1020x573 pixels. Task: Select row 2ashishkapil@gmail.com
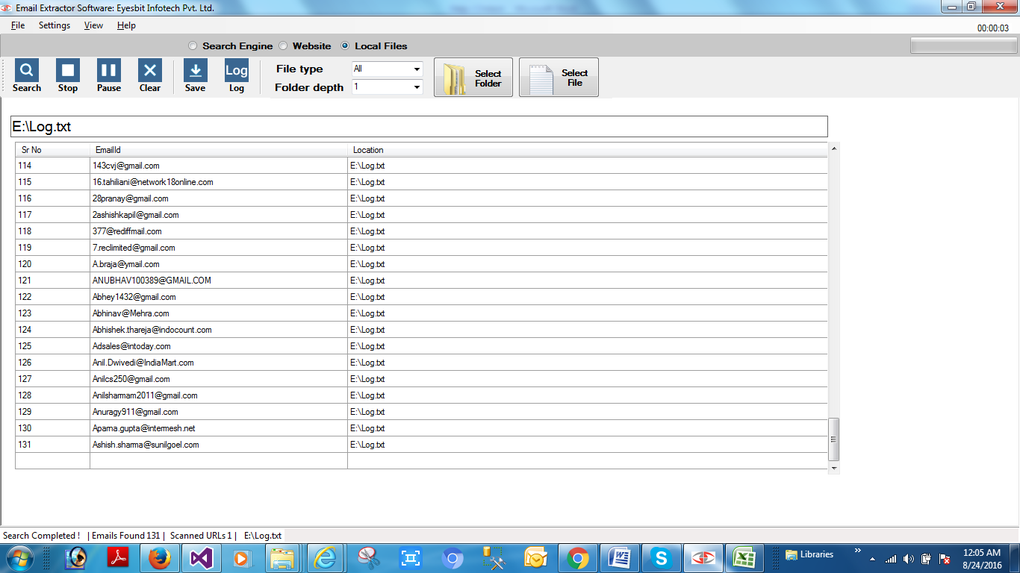point(422,215)
